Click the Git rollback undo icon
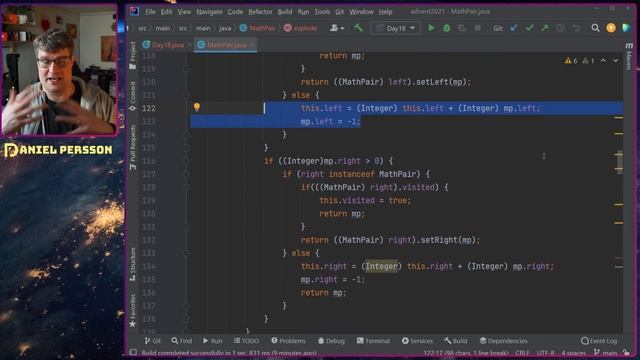 (x=576, y=28)
